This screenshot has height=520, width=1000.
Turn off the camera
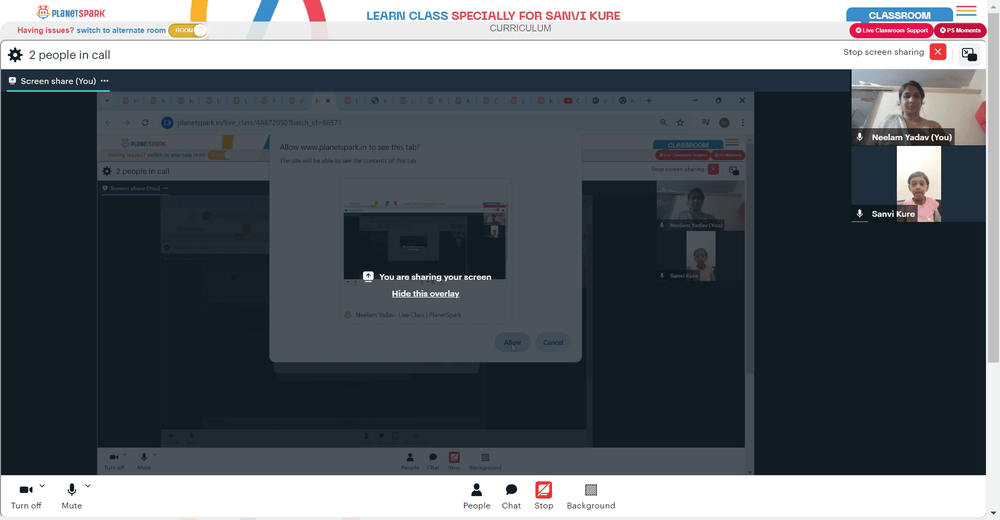point(26,496)
